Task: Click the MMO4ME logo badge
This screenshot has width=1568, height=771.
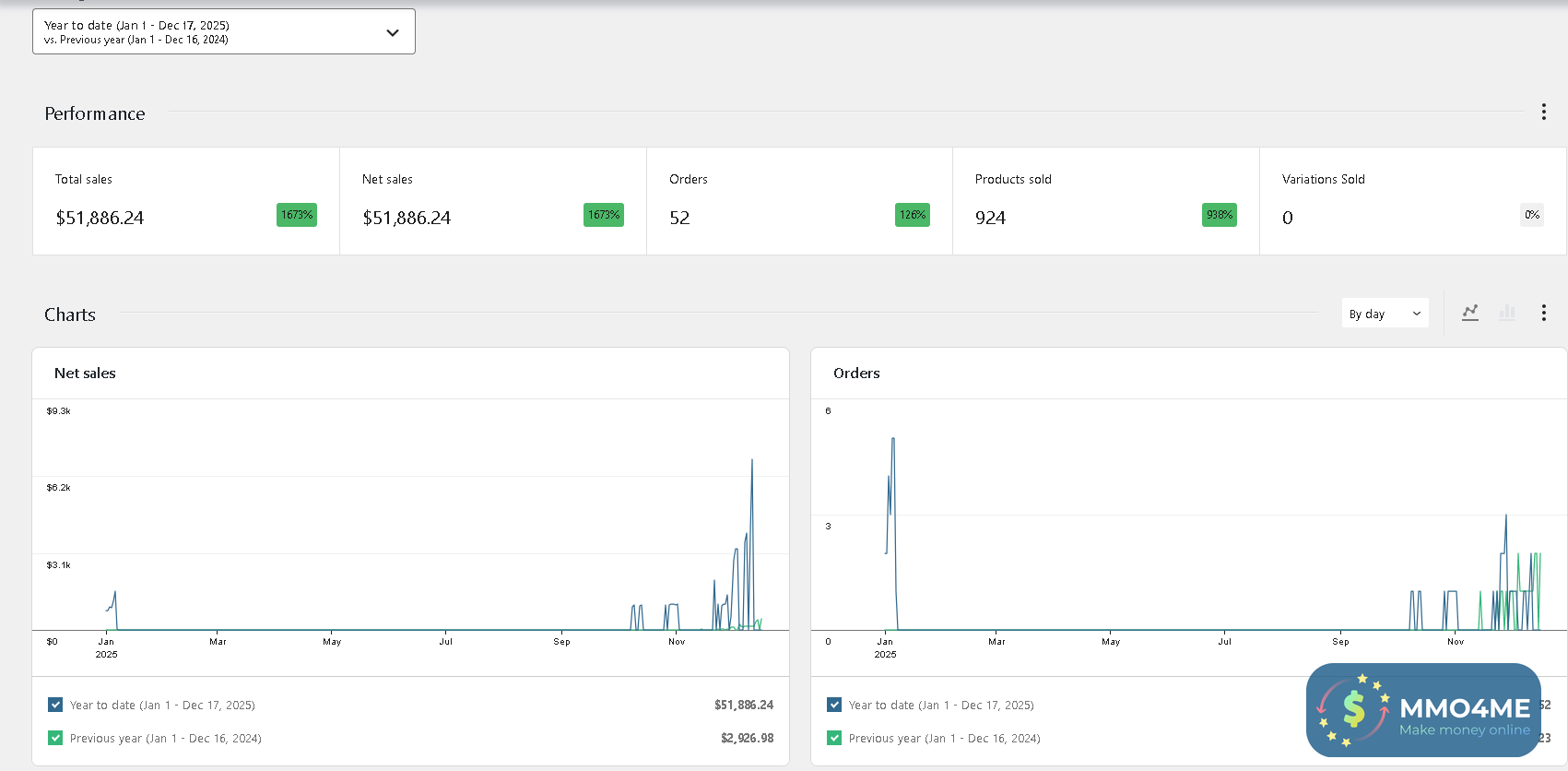Action: 1423,709
